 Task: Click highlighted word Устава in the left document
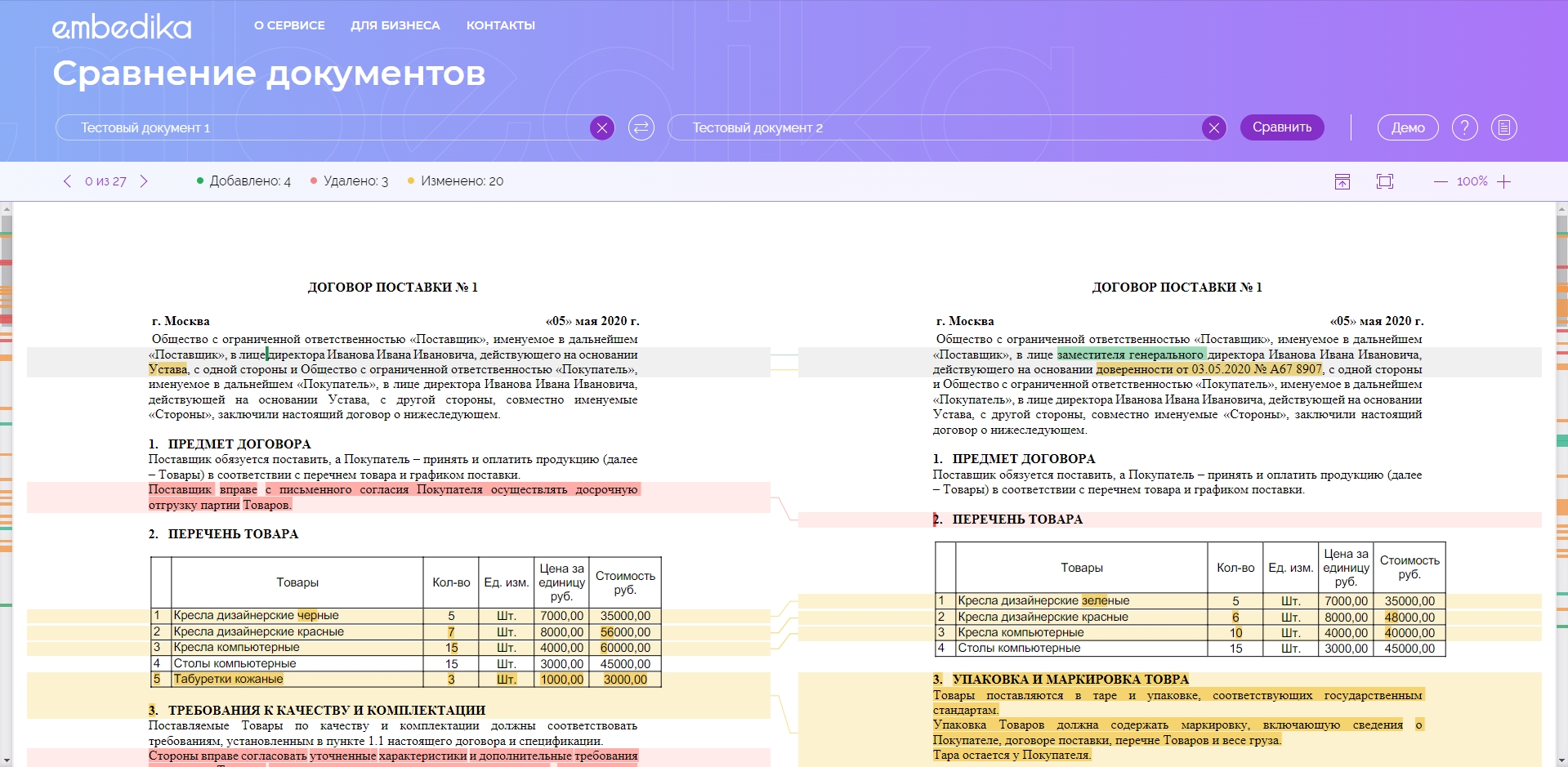click(168, 369)
